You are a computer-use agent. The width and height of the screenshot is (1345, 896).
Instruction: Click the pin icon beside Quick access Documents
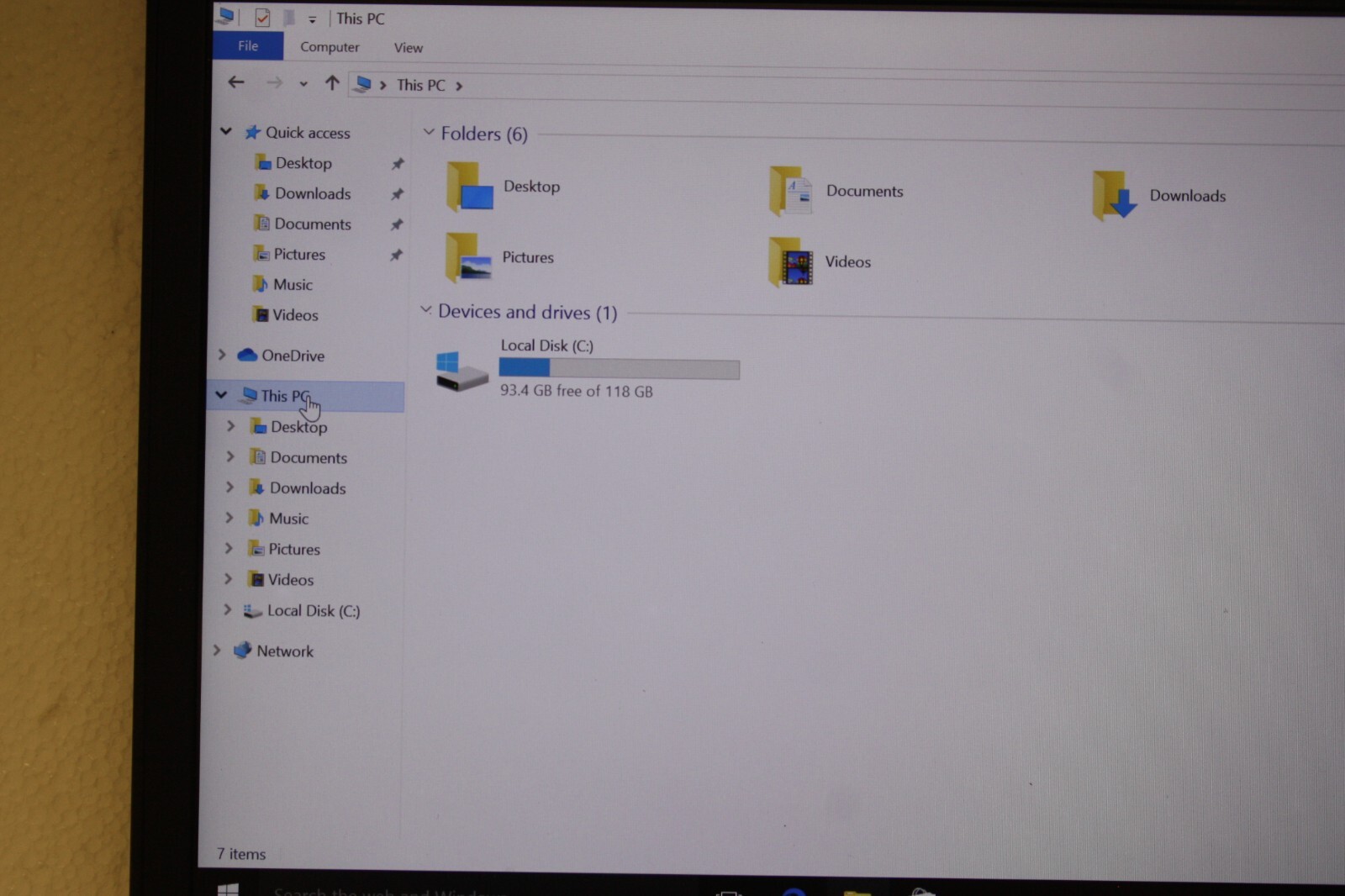[396, 224]
